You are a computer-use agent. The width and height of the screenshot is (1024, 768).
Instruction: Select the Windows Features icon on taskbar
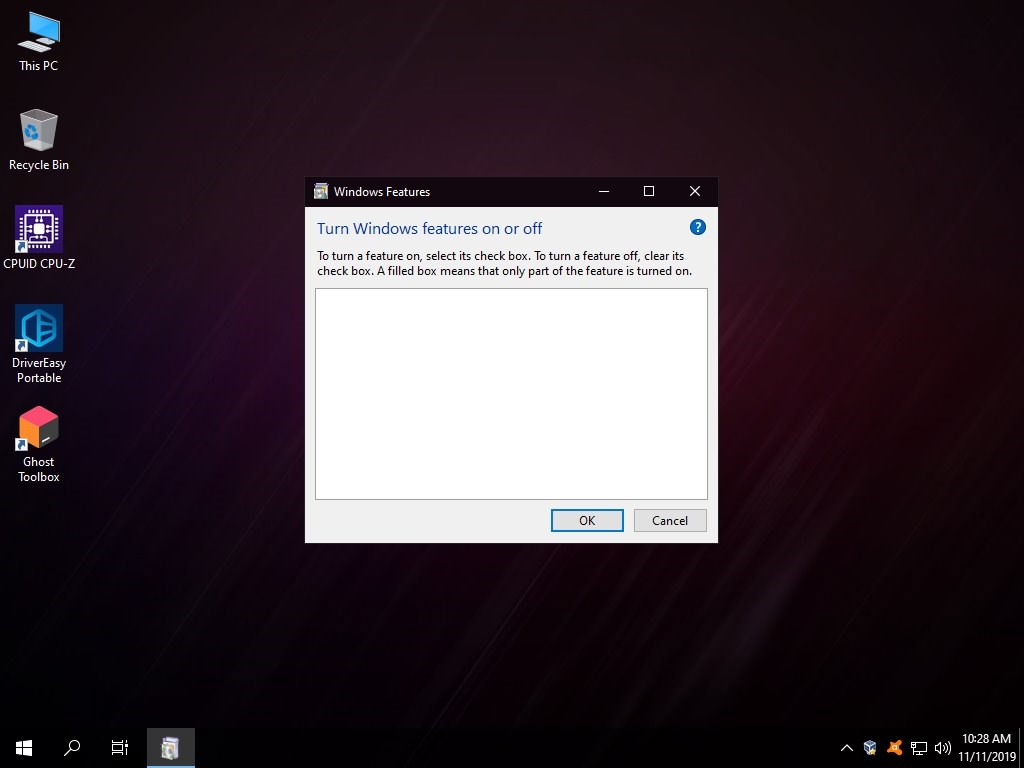(170, 747)
